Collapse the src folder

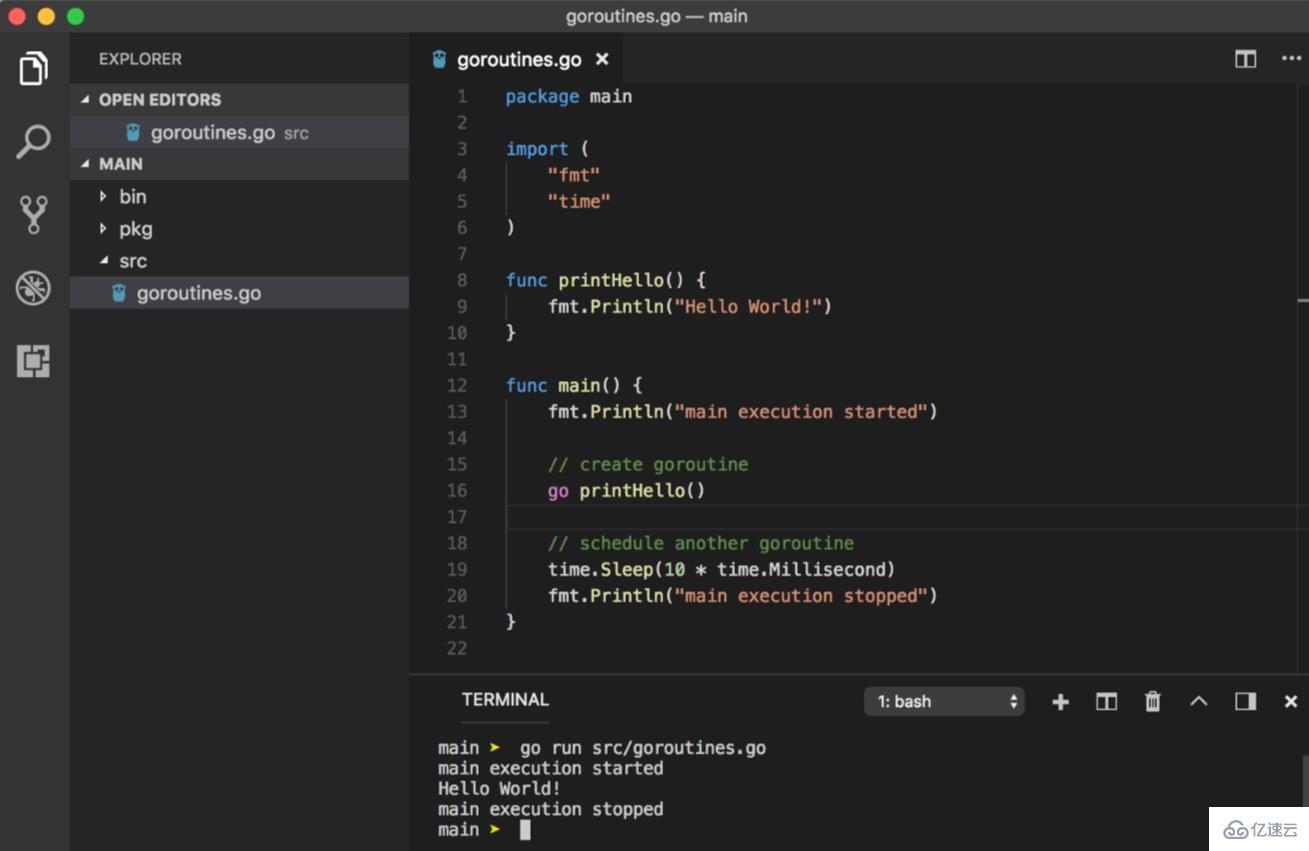pos(132,261)
